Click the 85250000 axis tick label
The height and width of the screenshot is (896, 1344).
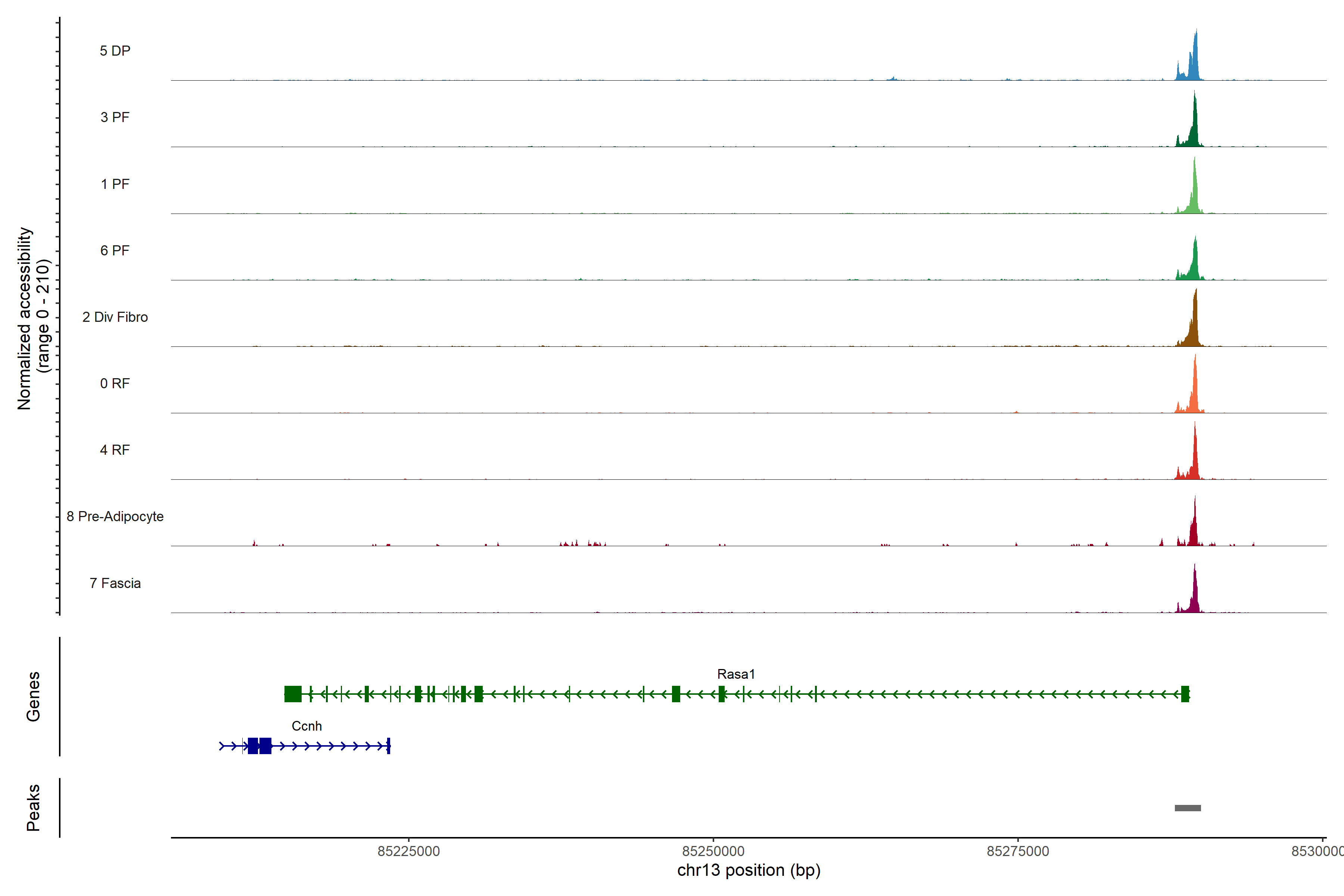coord(713,852)
